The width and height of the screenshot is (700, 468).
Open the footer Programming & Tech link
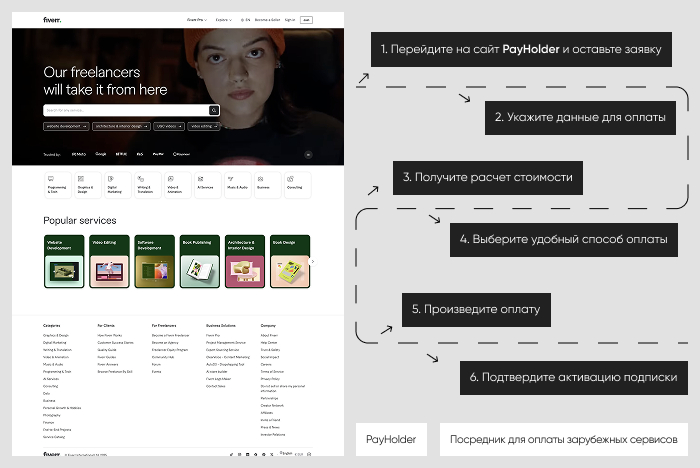[57, 372]
